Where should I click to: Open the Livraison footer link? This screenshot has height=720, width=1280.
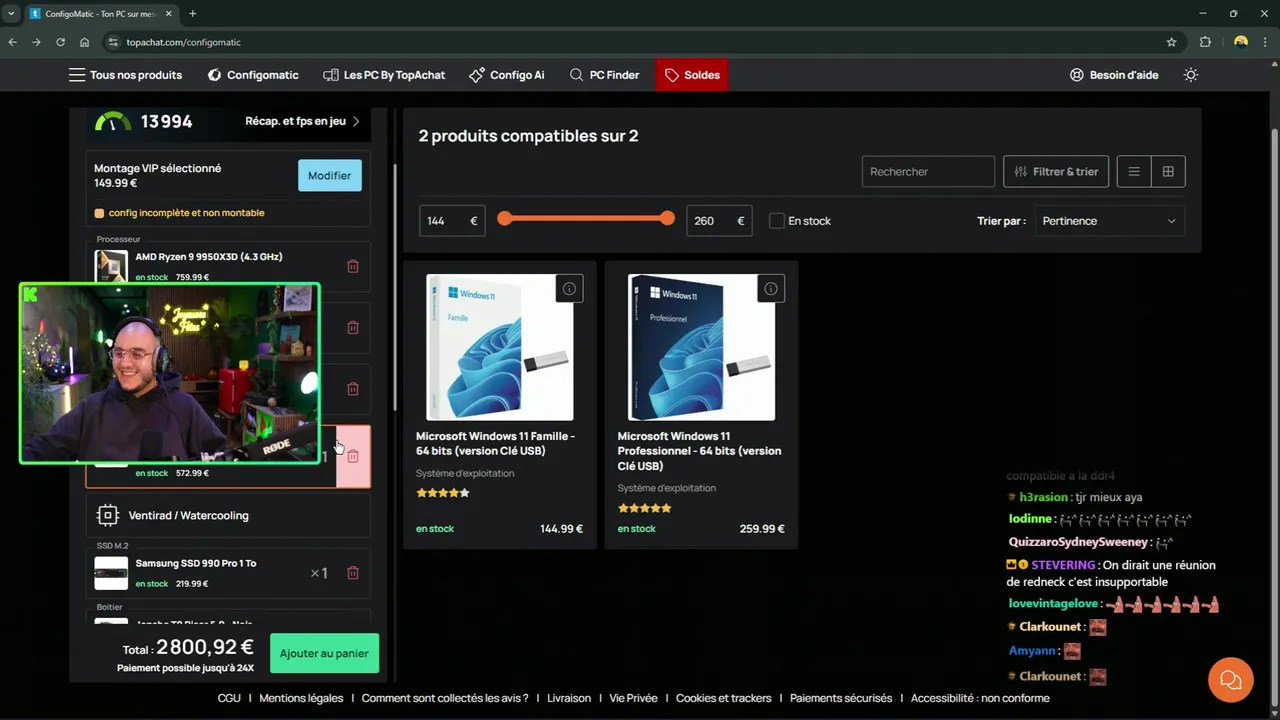(569, 698)
